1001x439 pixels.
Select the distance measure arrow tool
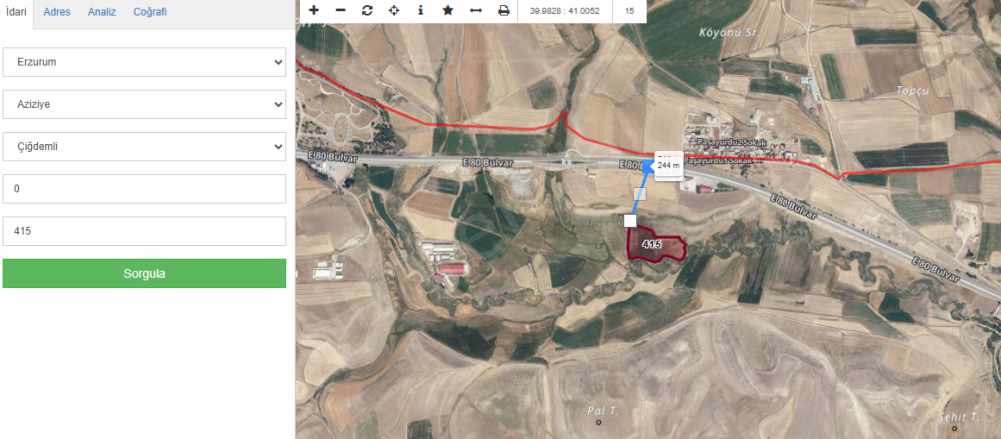(476, 10)
